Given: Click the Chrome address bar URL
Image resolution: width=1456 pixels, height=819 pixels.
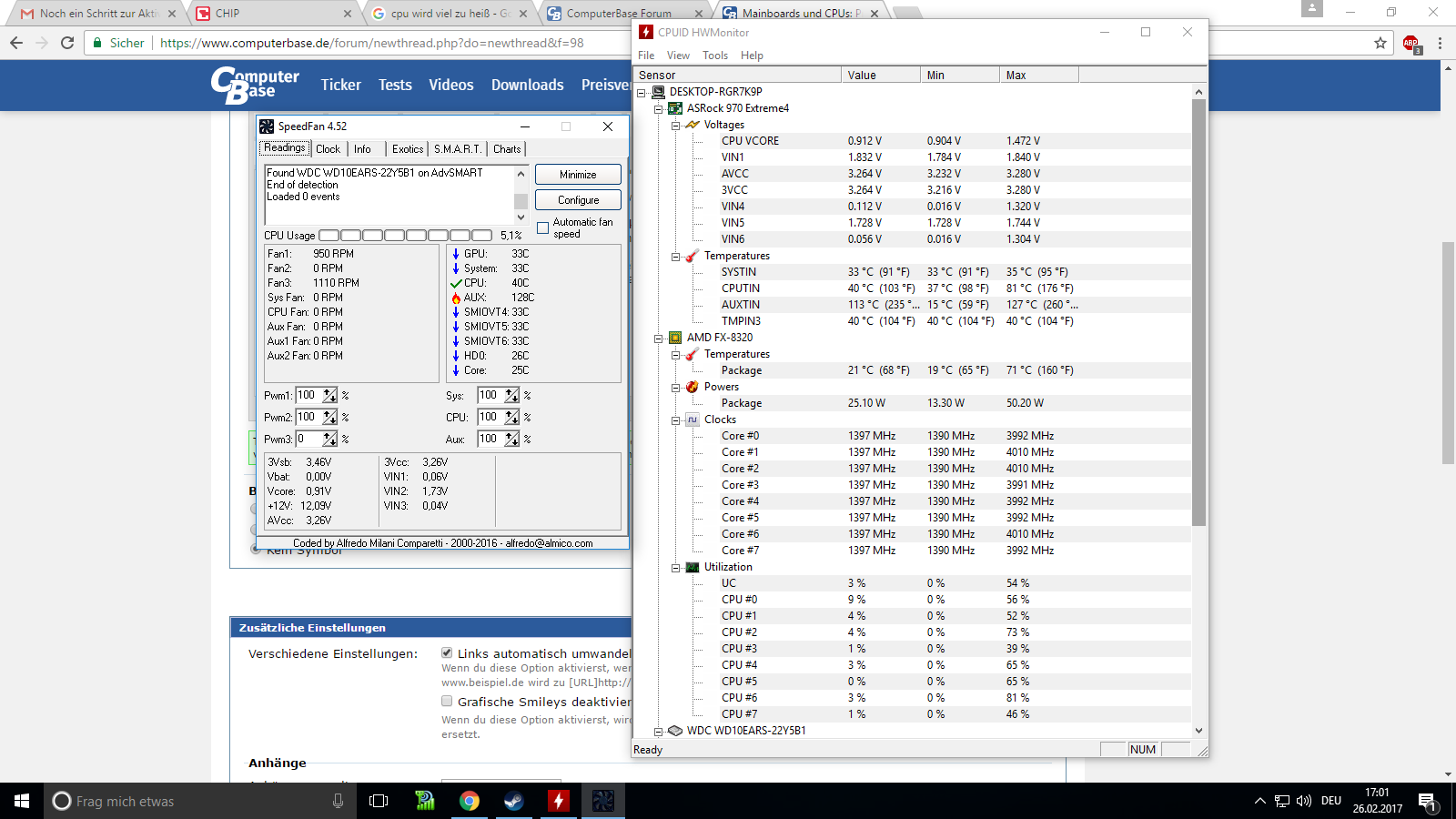Looking at the screenshot, I should [372, 43].
